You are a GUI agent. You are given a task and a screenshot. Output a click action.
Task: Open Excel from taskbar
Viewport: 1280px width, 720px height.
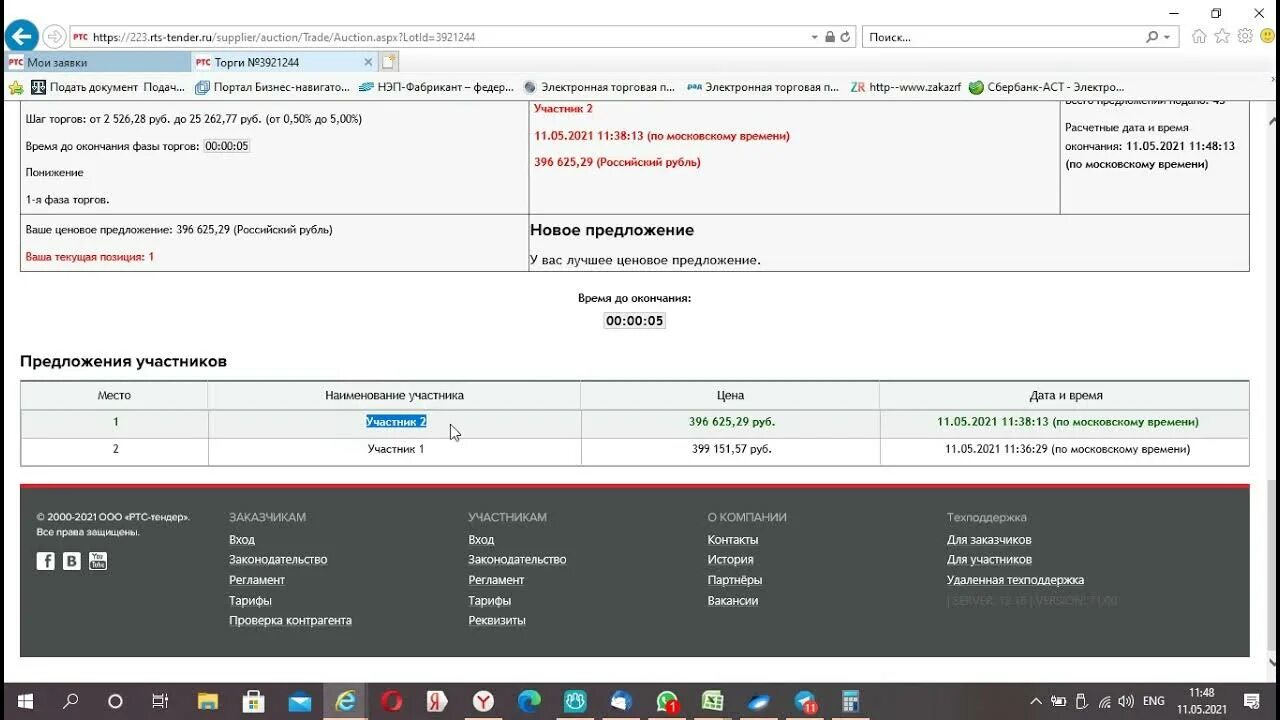[713, 701]
